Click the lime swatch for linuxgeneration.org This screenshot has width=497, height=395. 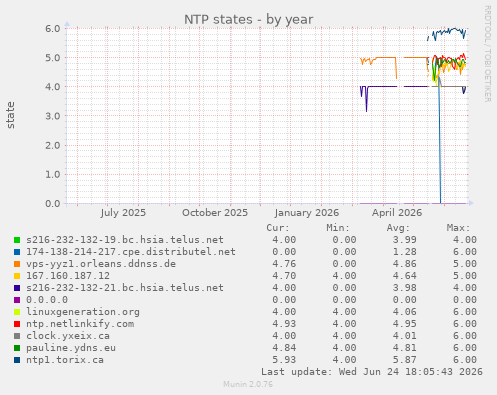click(17, 312)
